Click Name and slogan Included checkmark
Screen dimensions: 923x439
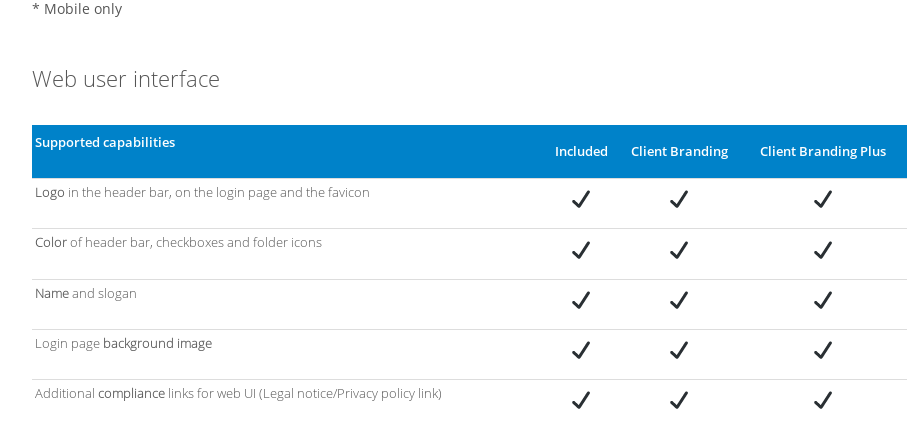[581, 300]
